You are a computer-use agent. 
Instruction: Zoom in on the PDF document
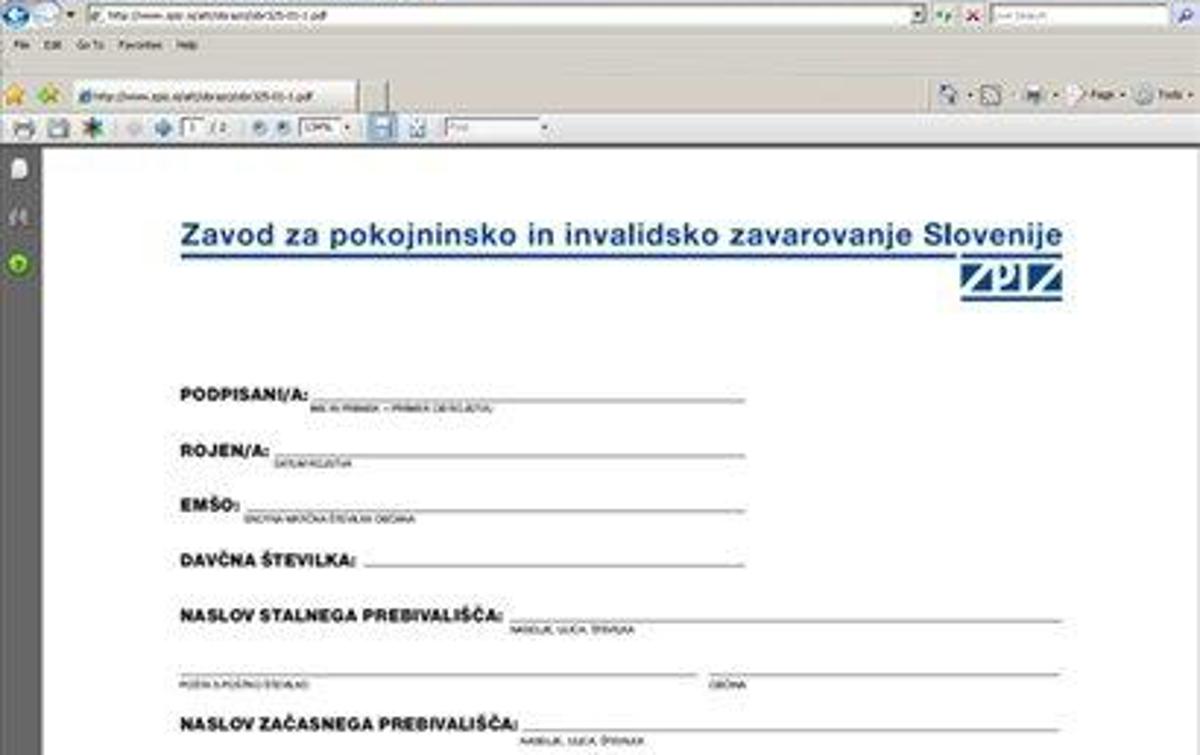click(x=283, y=128)
